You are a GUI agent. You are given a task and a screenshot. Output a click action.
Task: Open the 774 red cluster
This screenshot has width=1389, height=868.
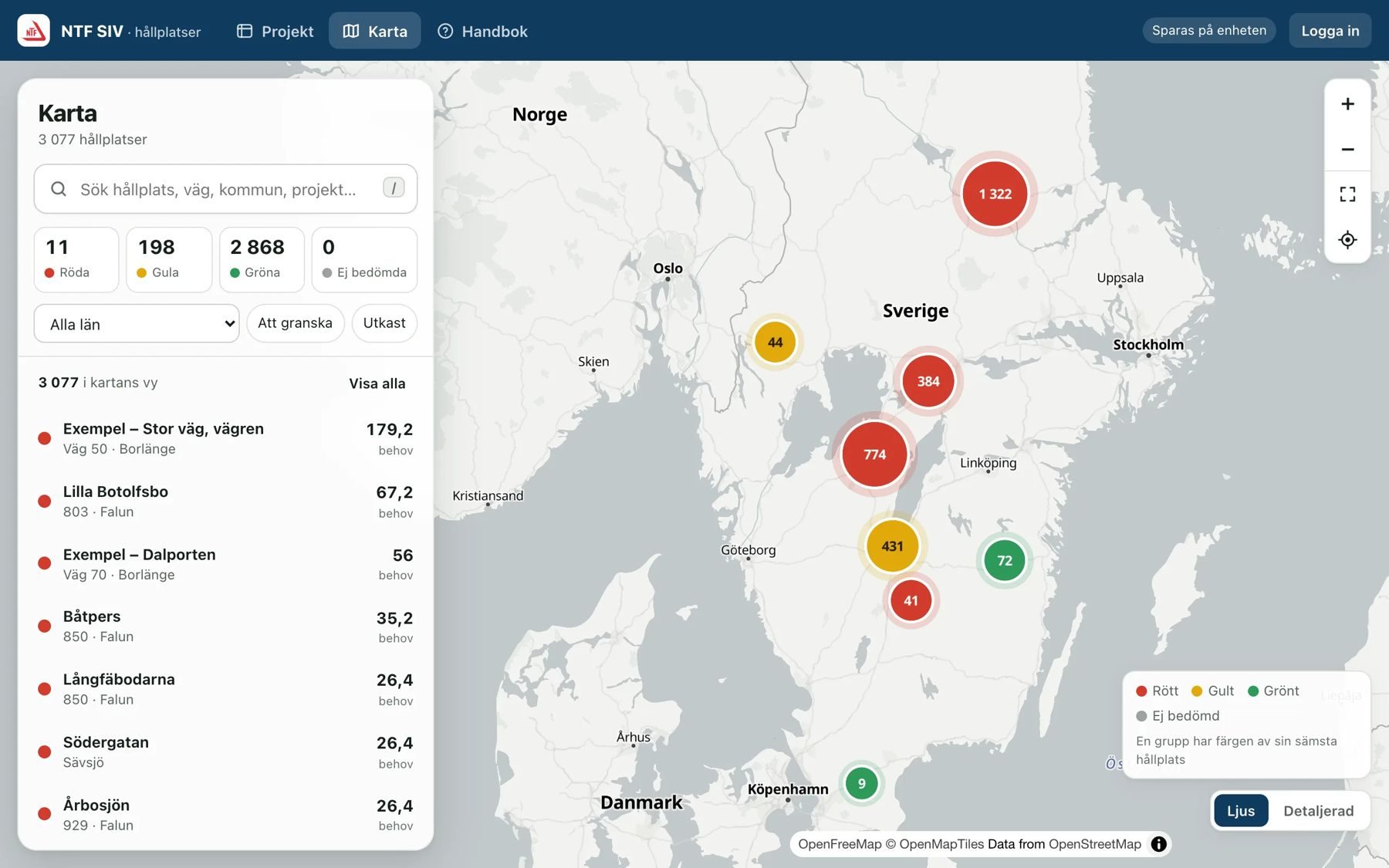coord(874,454)
